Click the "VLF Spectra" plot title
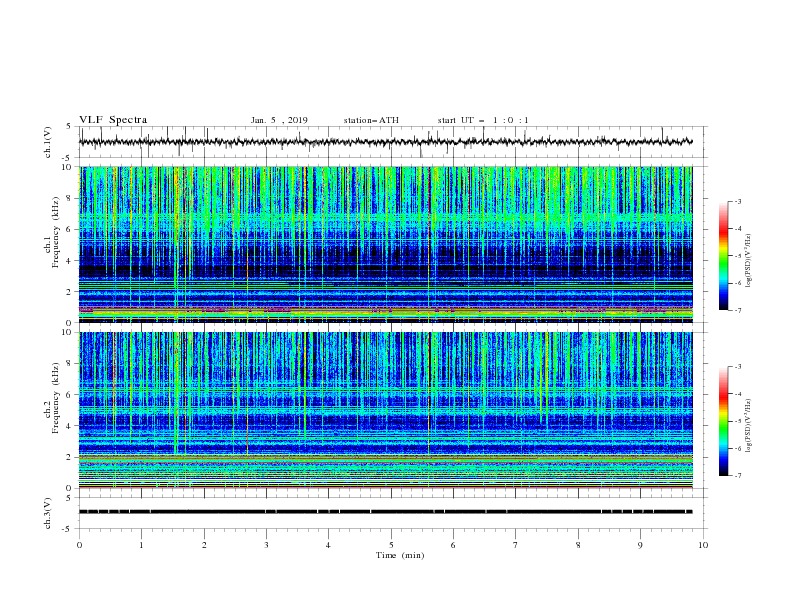 tap(113, 120)
